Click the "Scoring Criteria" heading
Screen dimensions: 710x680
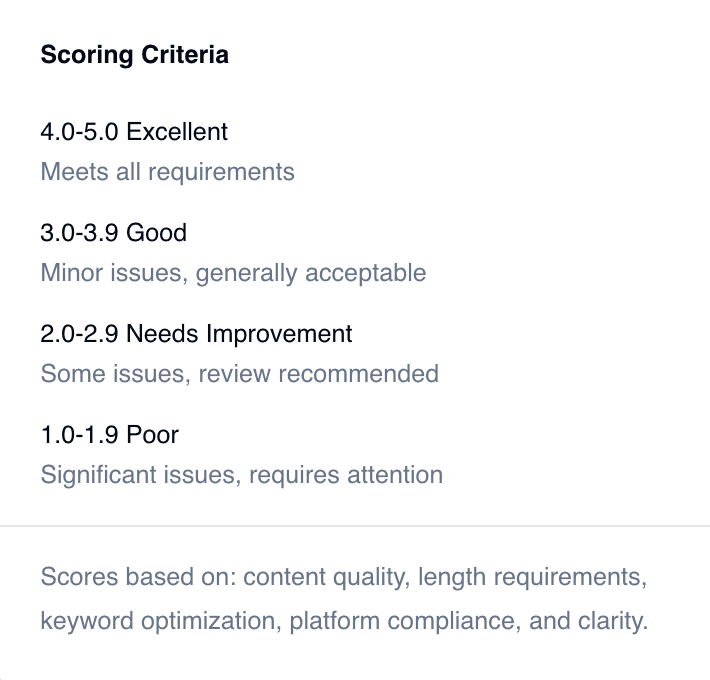coord(134,55)
